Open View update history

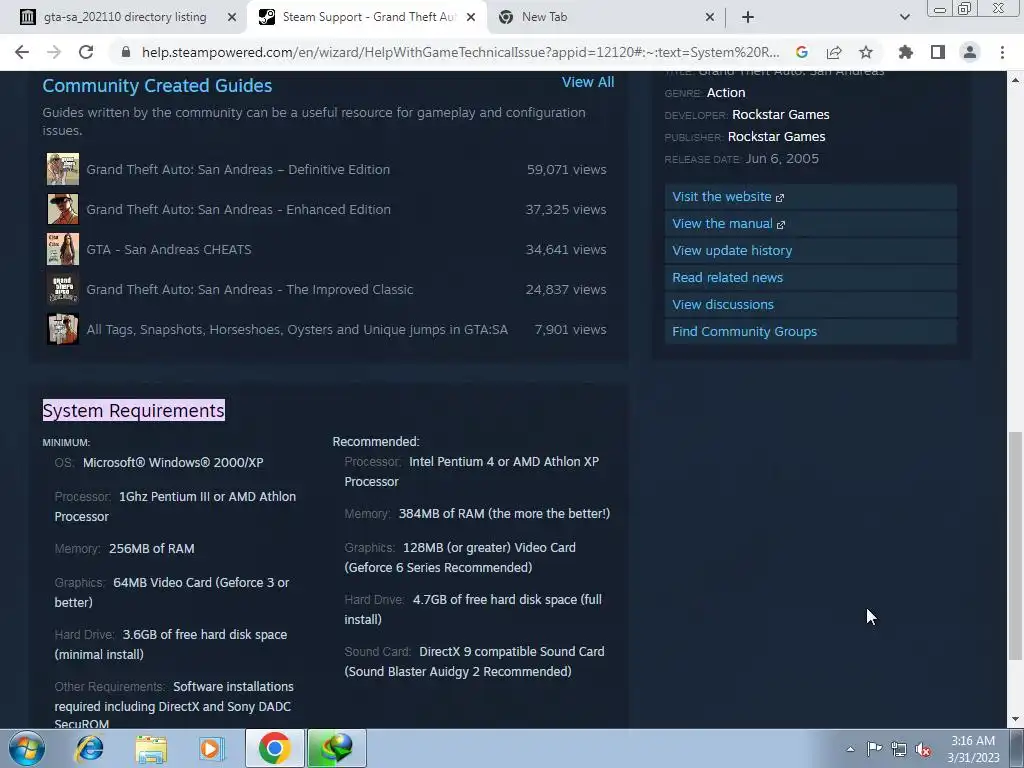pos(810,251)
